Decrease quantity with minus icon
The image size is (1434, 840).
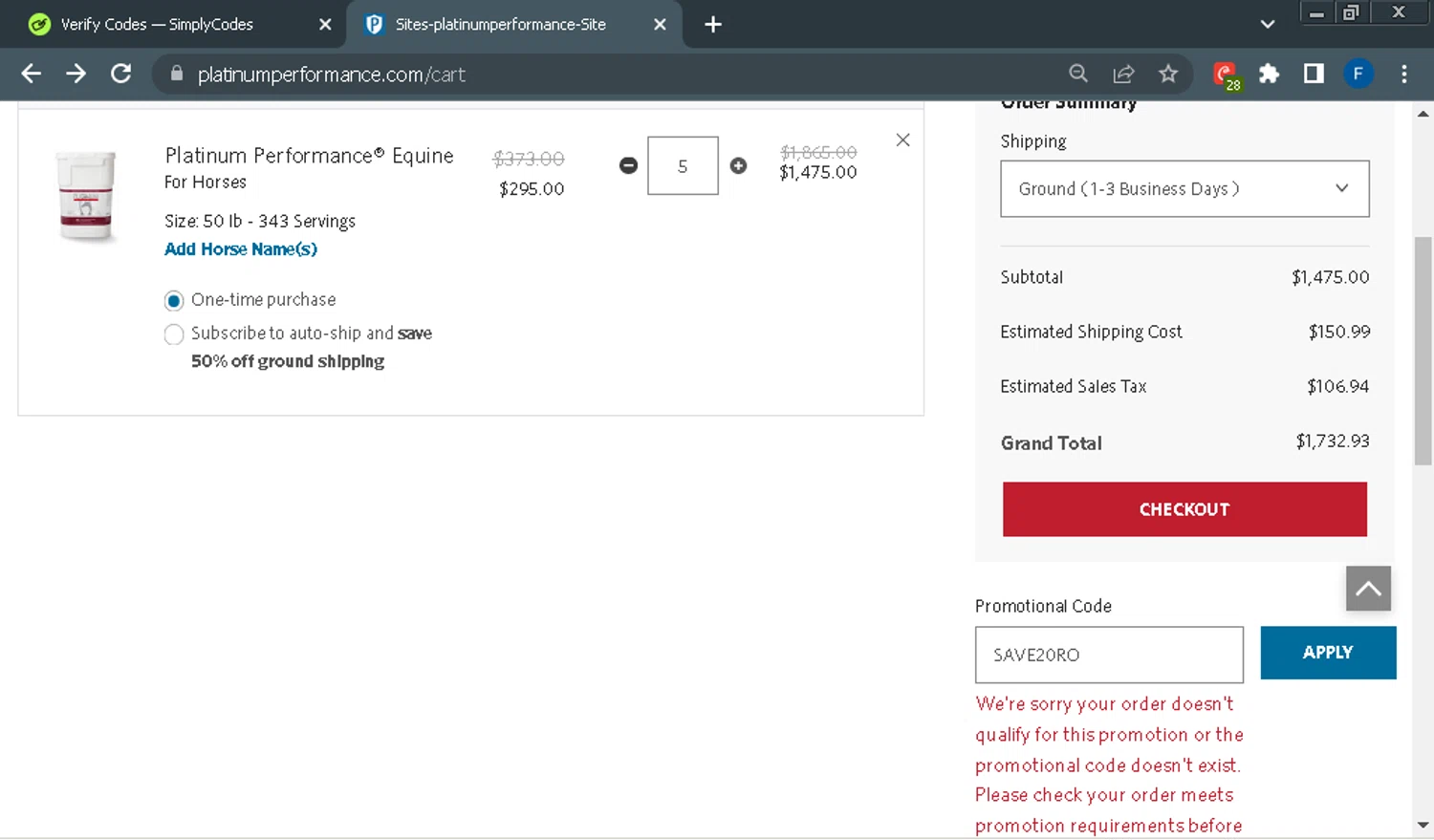click(628, 165)
